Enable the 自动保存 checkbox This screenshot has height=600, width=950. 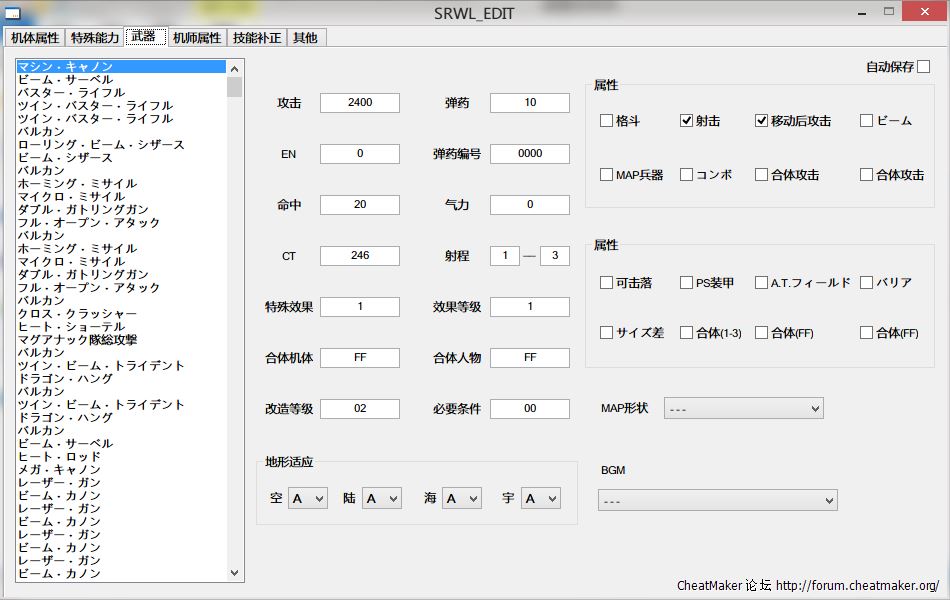point(923,67)
